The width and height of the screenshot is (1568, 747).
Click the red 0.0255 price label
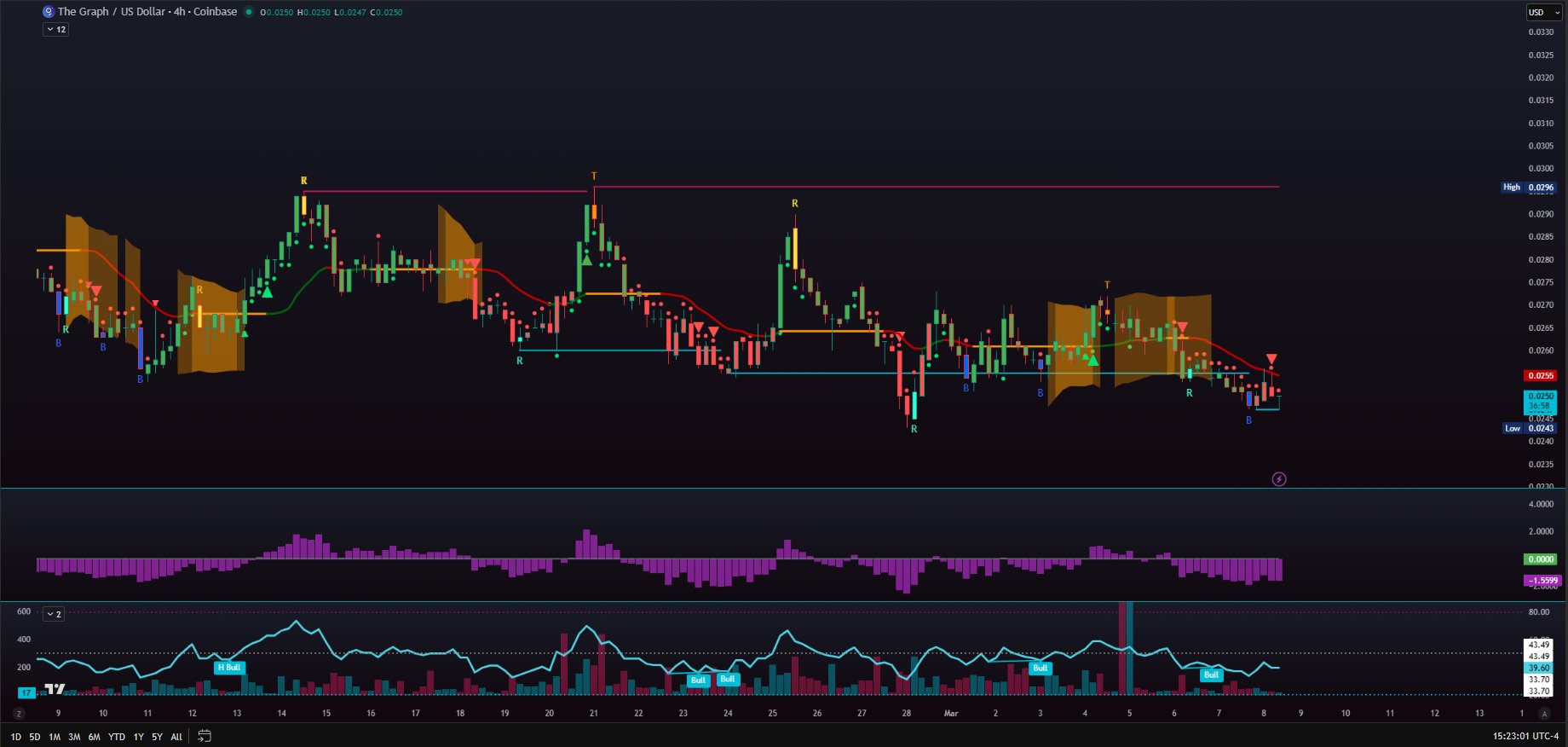click(1541, 376)
